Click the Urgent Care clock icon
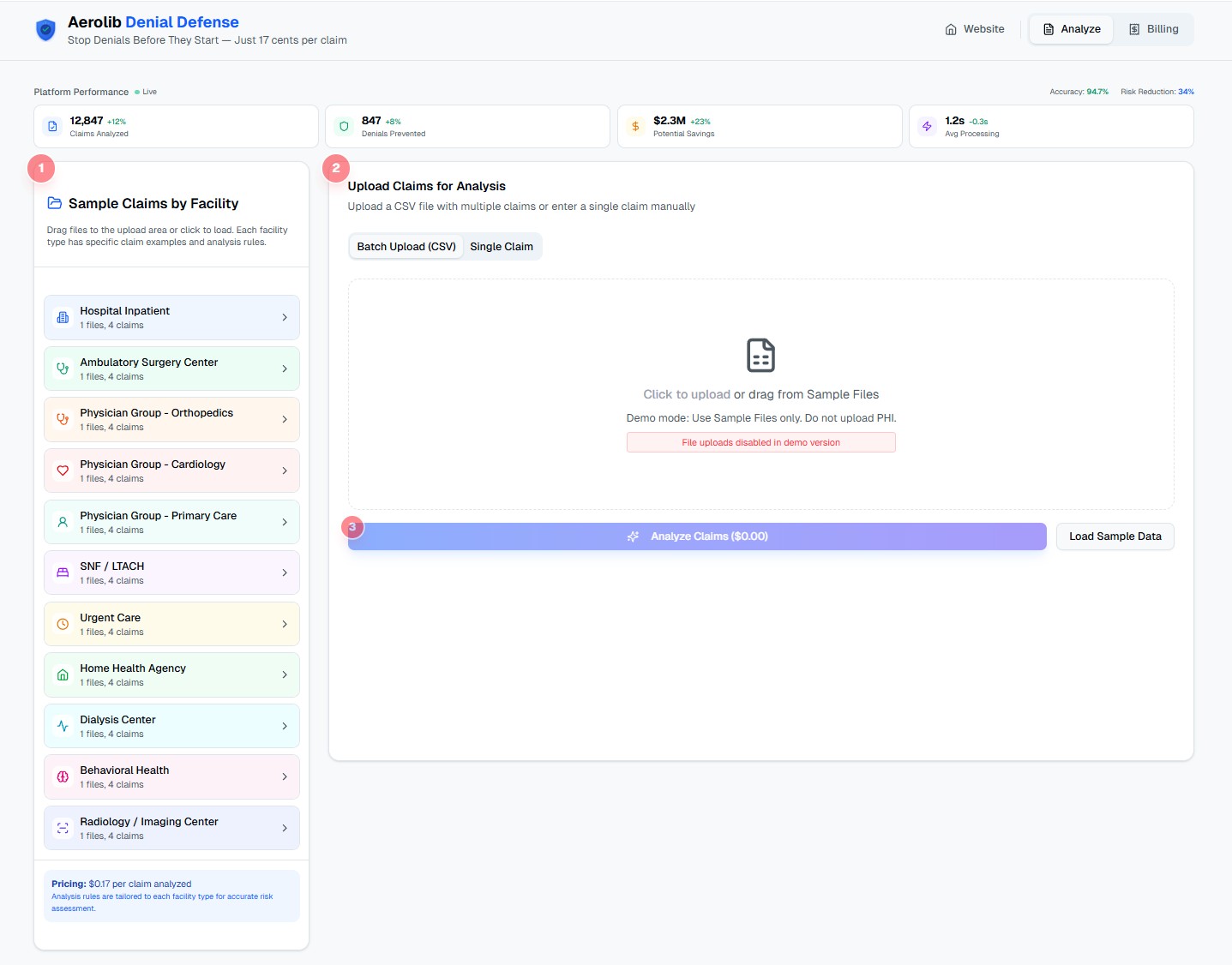 62,623
